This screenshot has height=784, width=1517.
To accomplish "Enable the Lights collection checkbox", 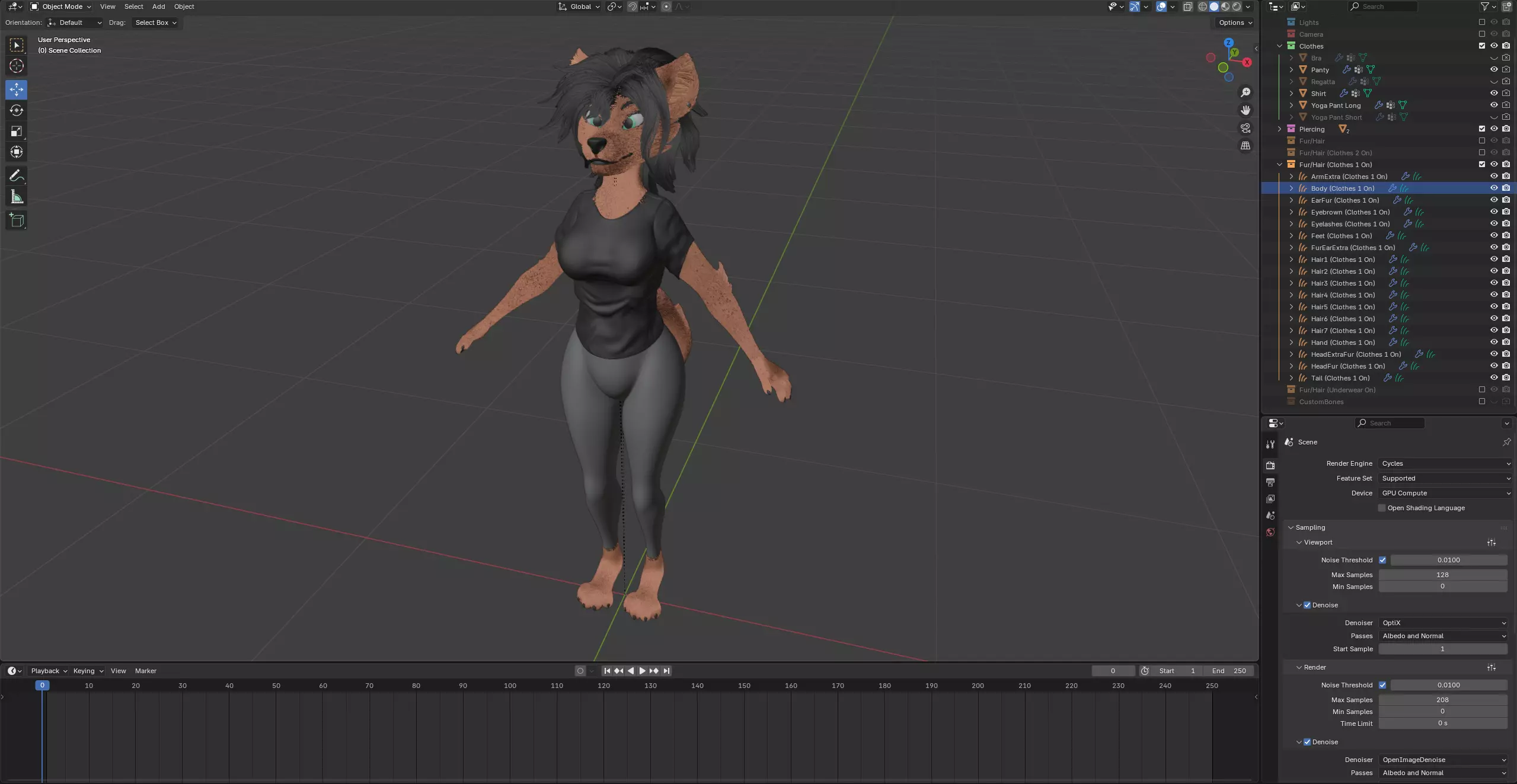I will 1482,22.
